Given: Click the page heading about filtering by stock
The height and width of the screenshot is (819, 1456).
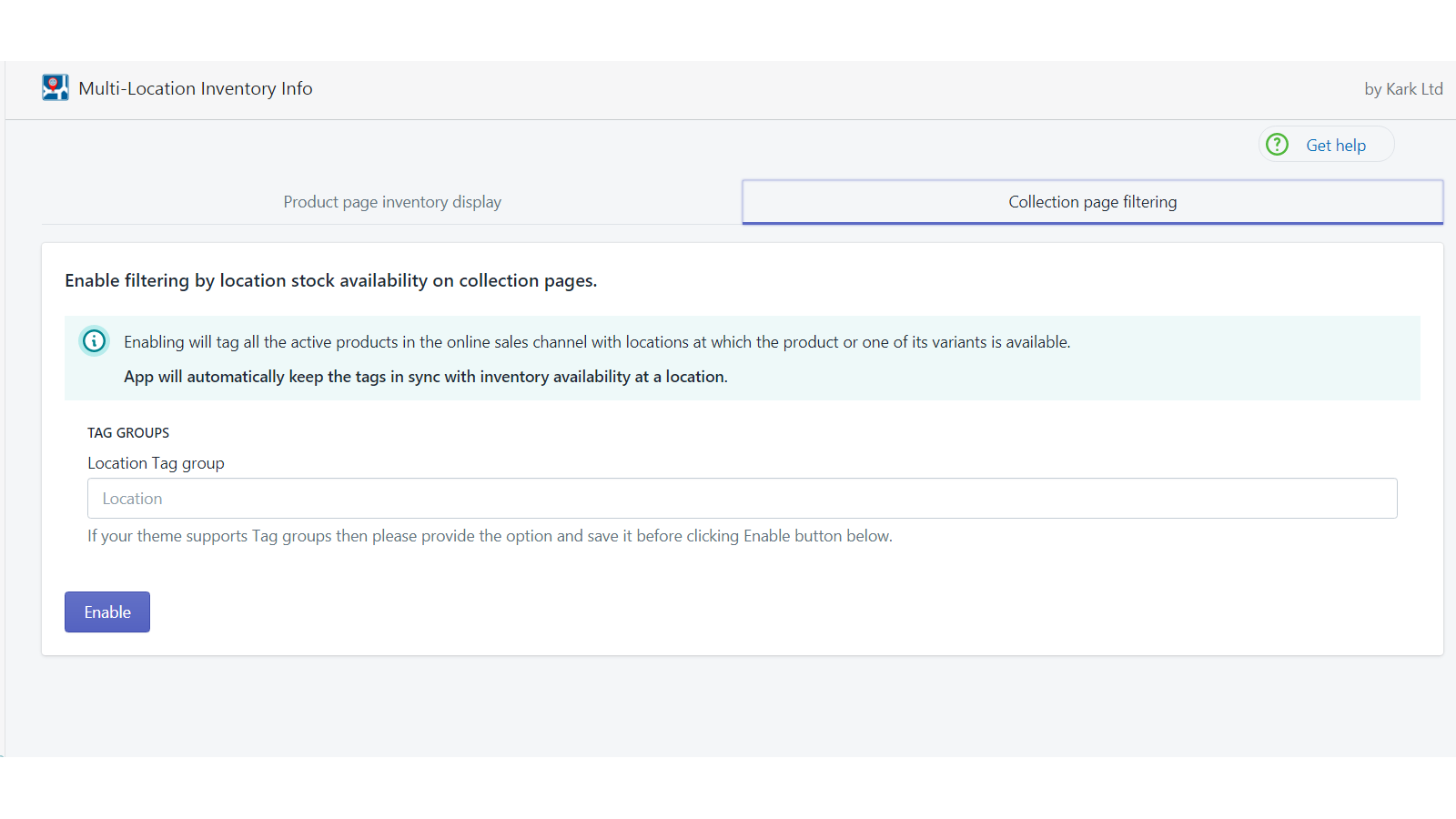Looking at the screenshot, I should point(330,280).
